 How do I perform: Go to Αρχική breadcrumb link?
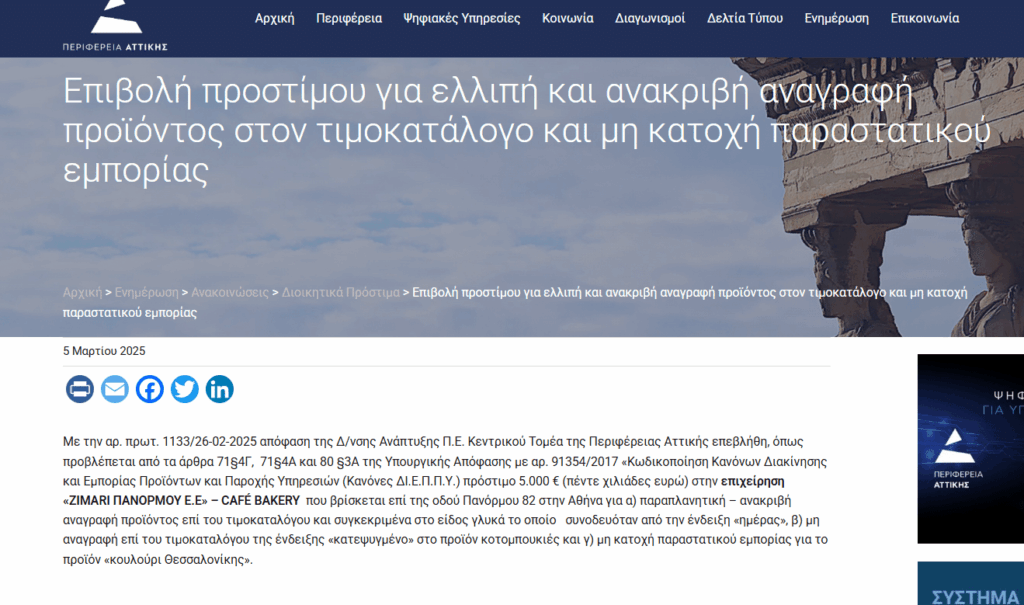pos(82,293)
